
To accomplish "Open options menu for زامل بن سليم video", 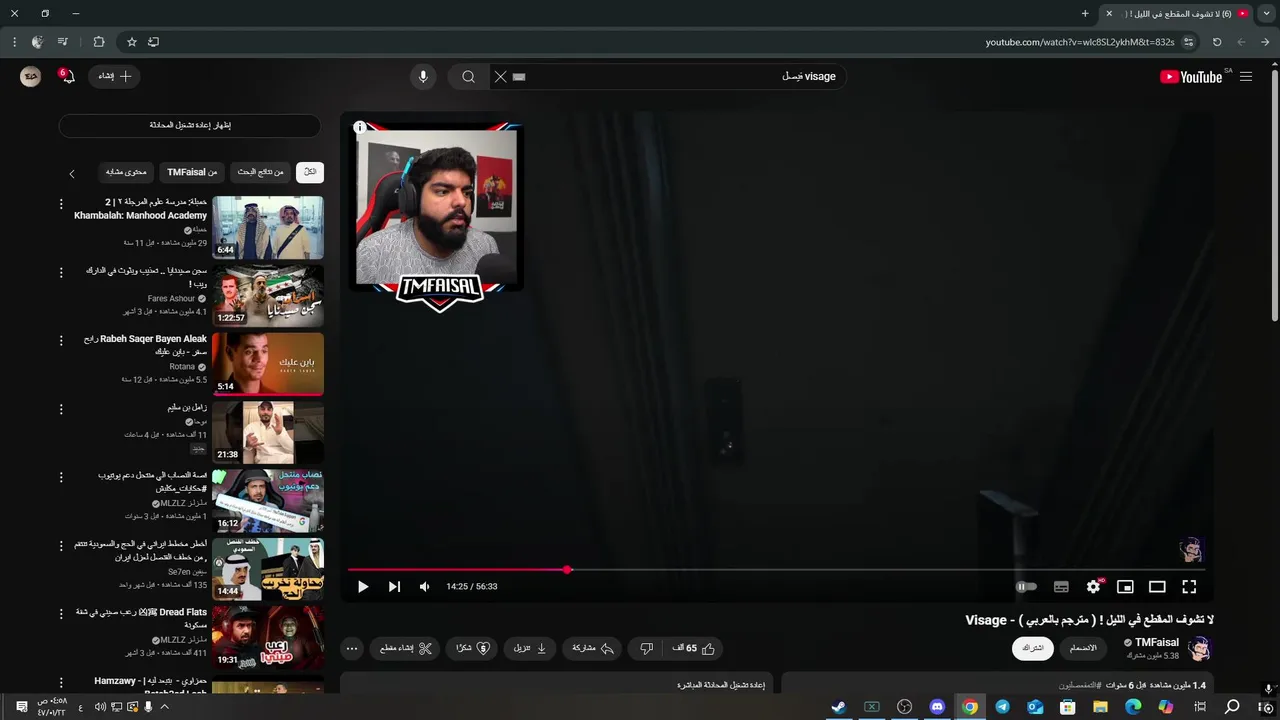I will point(61,409).
